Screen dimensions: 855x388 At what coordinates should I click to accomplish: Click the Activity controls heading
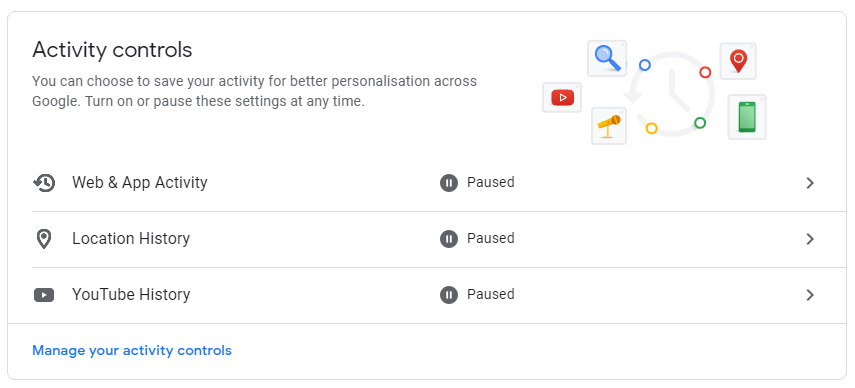pyautogui.click(x=112, y=50)
